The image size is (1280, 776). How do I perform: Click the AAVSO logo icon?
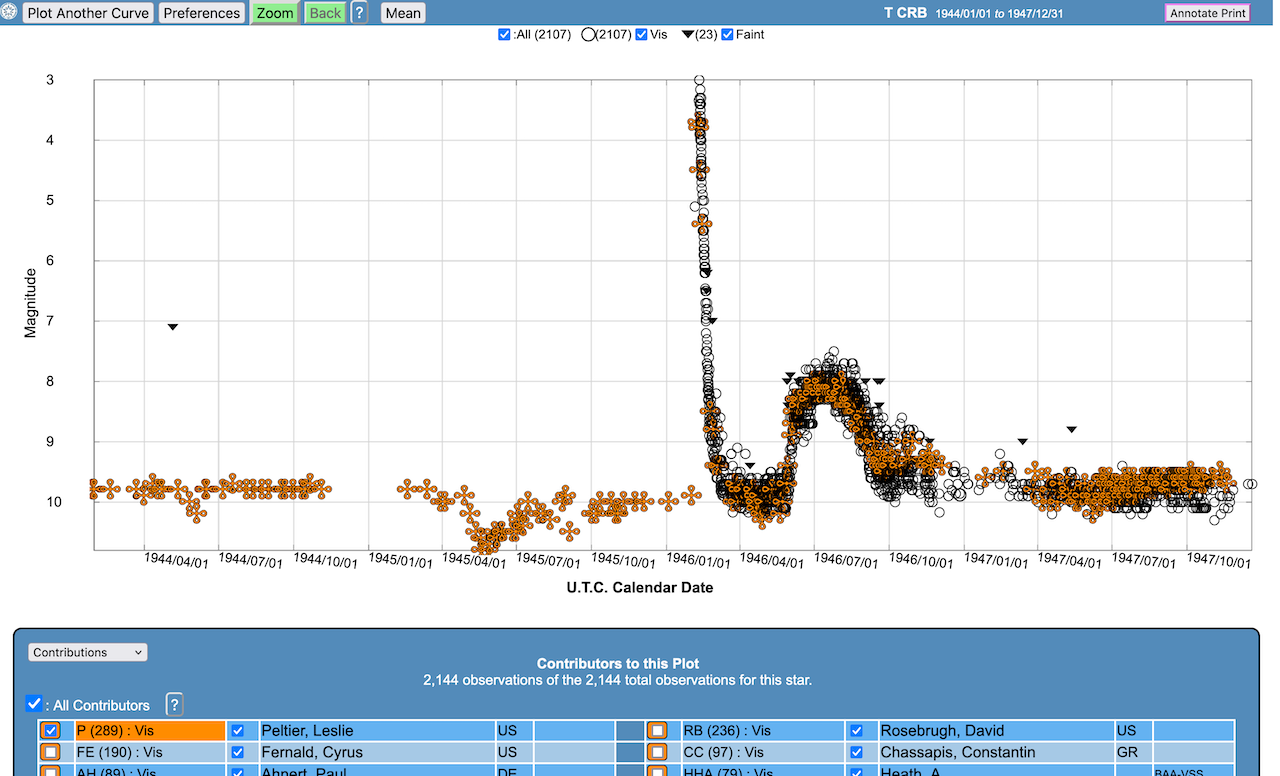pos(9,13)
